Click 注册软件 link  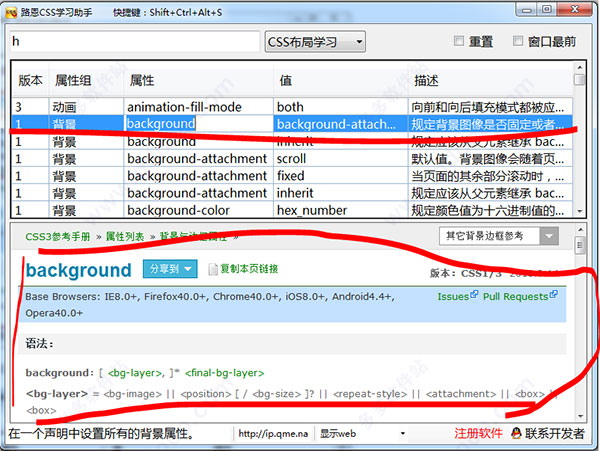478,433
